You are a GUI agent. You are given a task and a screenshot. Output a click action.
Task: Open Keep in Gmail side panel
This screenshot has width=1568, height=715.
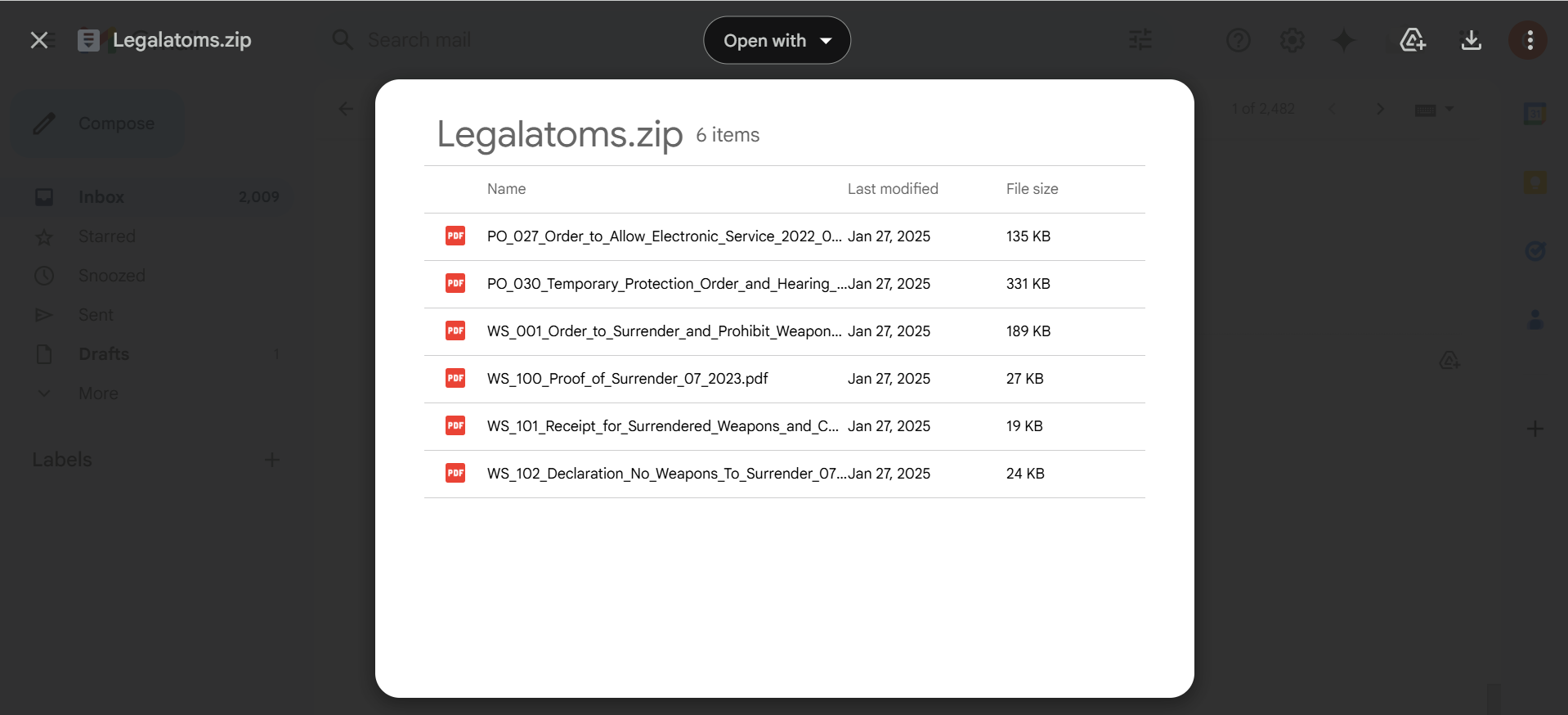tap(1535, 182)
